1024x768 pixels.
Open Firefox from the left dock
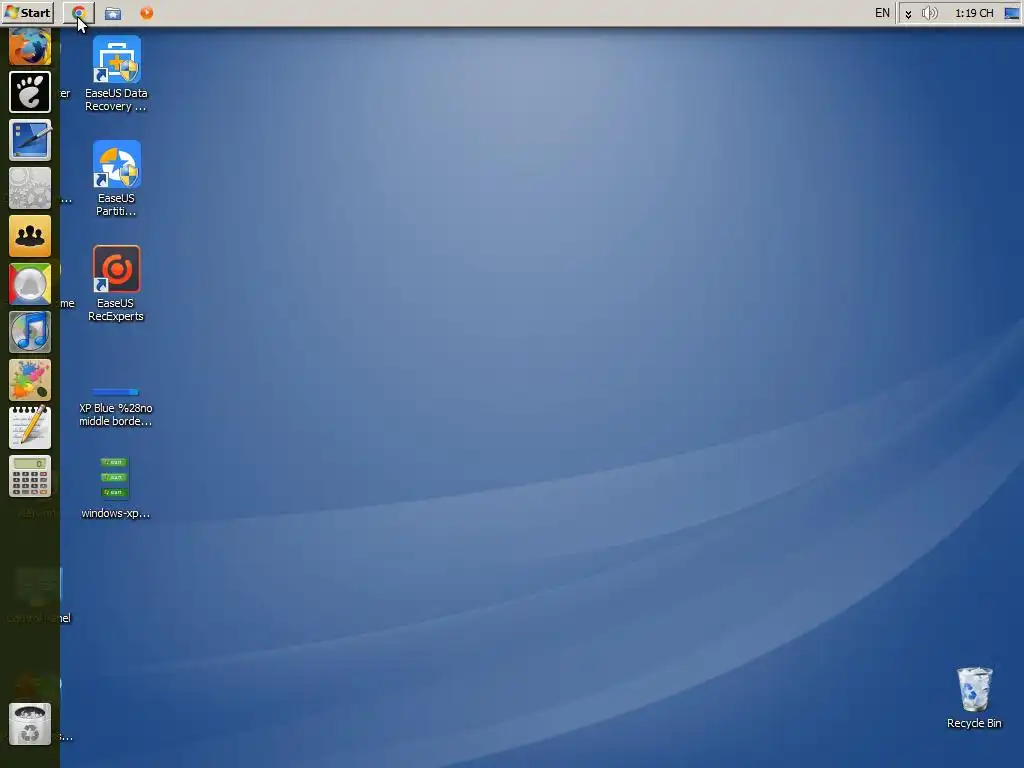(x=30, y=46)
